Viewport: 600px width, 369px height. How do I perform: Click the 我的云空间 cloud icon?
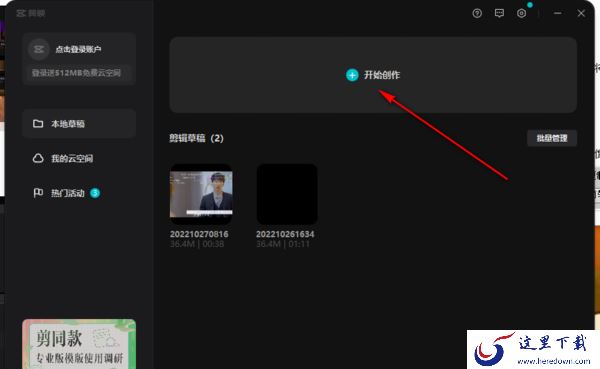(38, 158)
